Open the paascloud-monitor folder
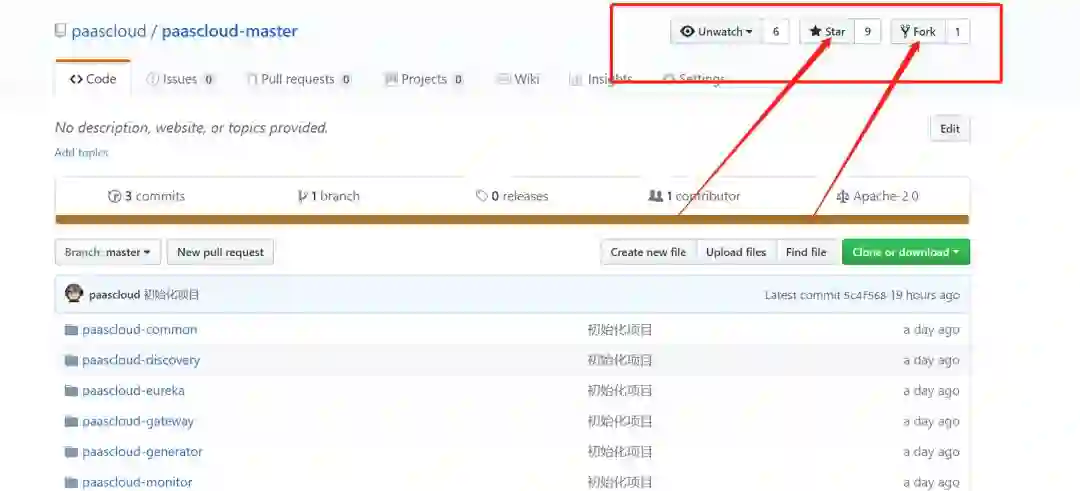 coord(137,482)
